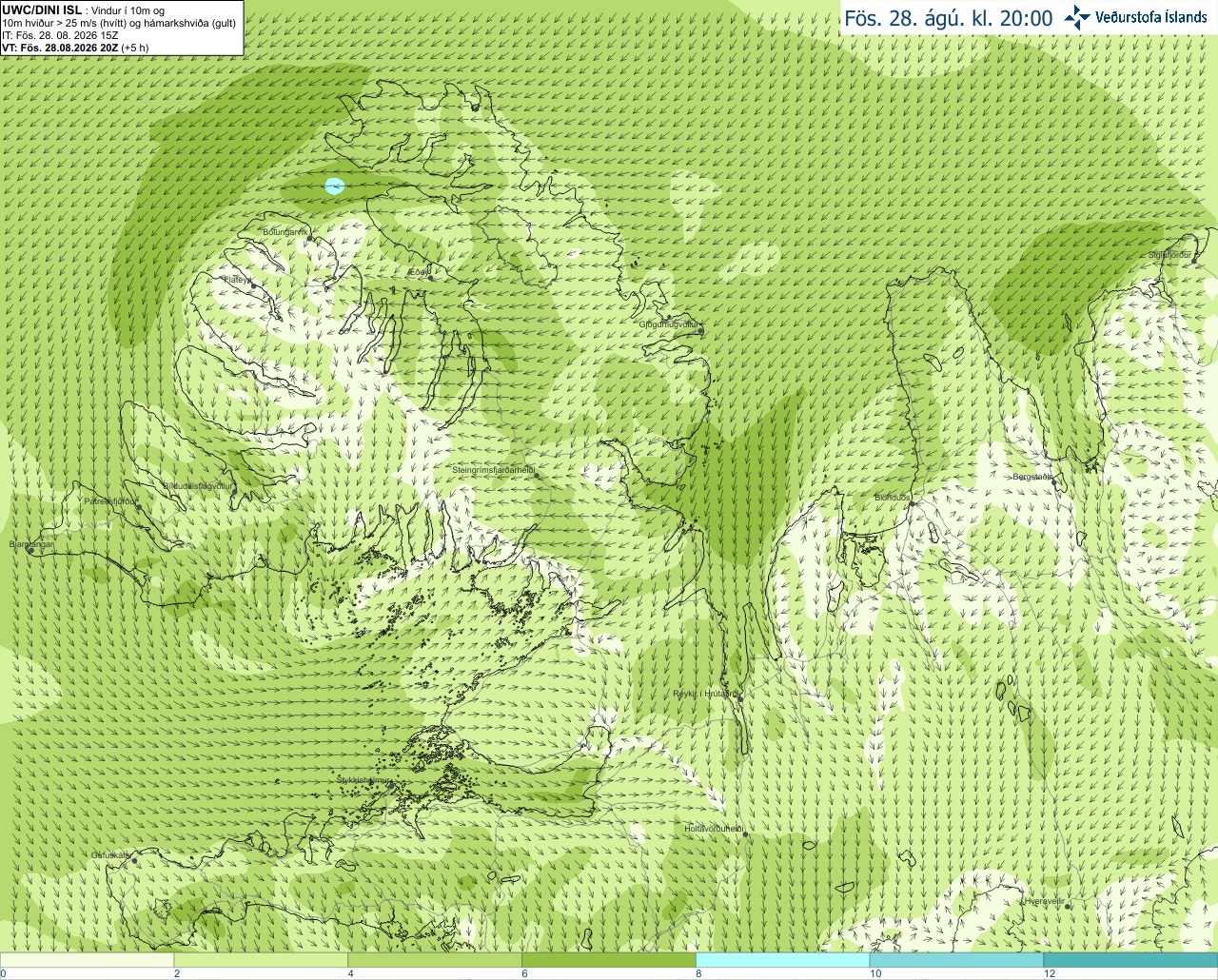This screenshot has width=1218, height=980.
Task: Select the Bergstaðir station marker
Action: (1053, 482)
